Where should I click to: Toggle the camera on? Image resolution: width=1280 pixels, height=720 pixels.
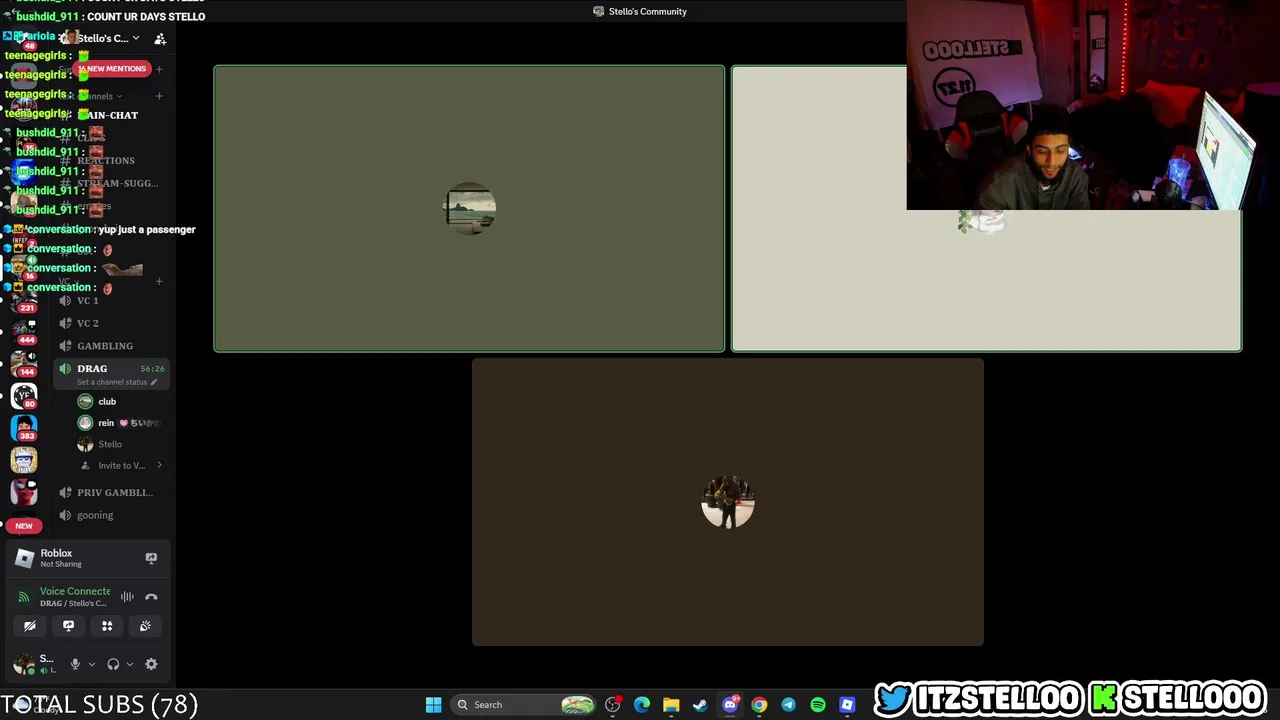coord(30,626)
